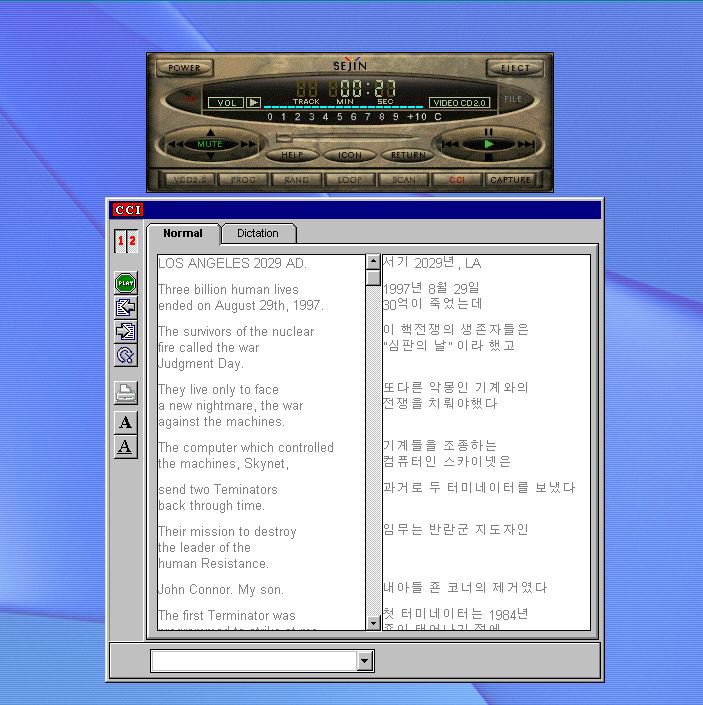Click caption 'John Connor. My son.'
This screenshot has width=703, height=705.
pyautogui.click(x=221, y=589)
